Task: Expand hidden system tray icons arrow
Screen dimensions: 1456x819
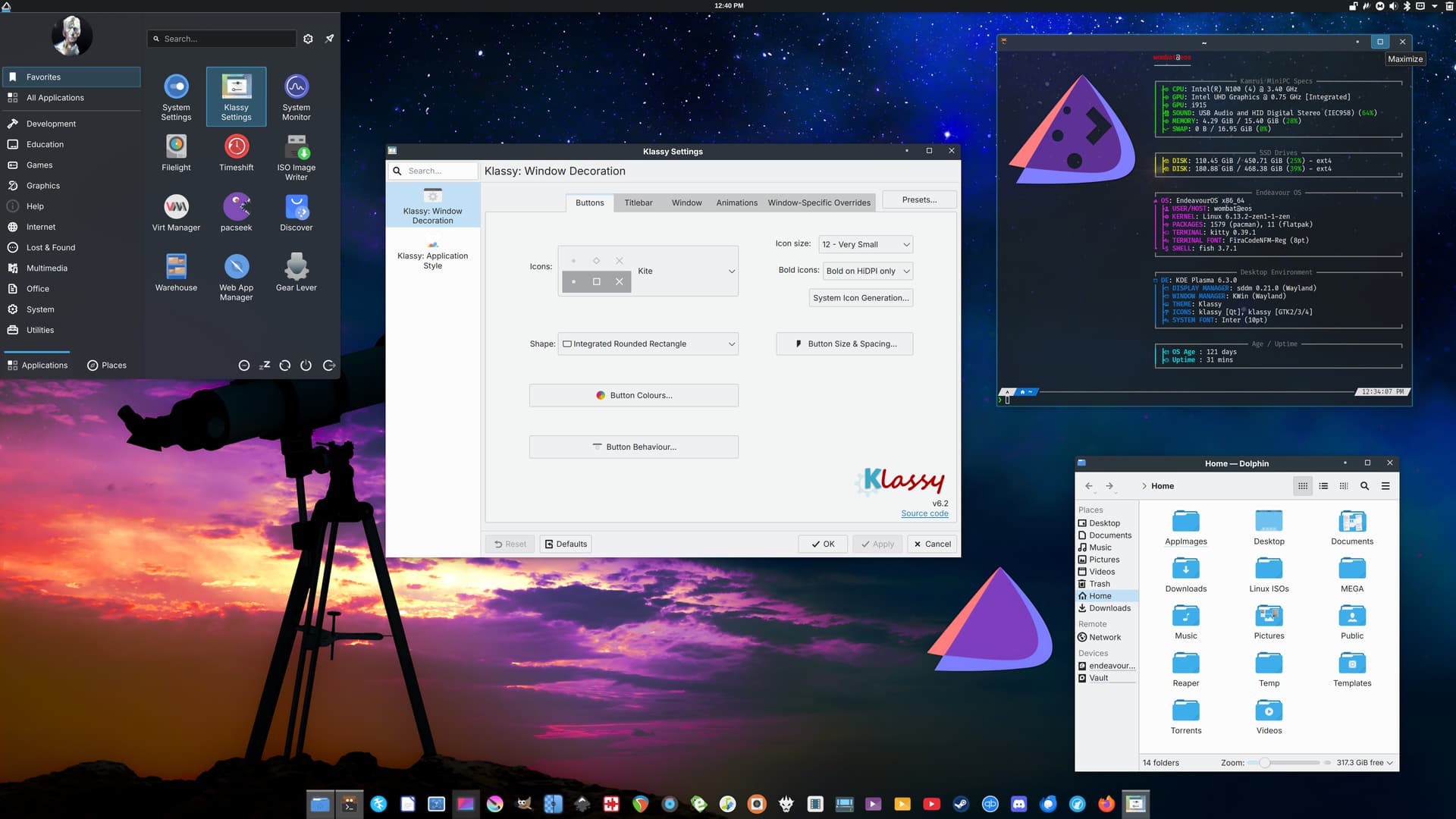Action: (x=1434, y=6)
